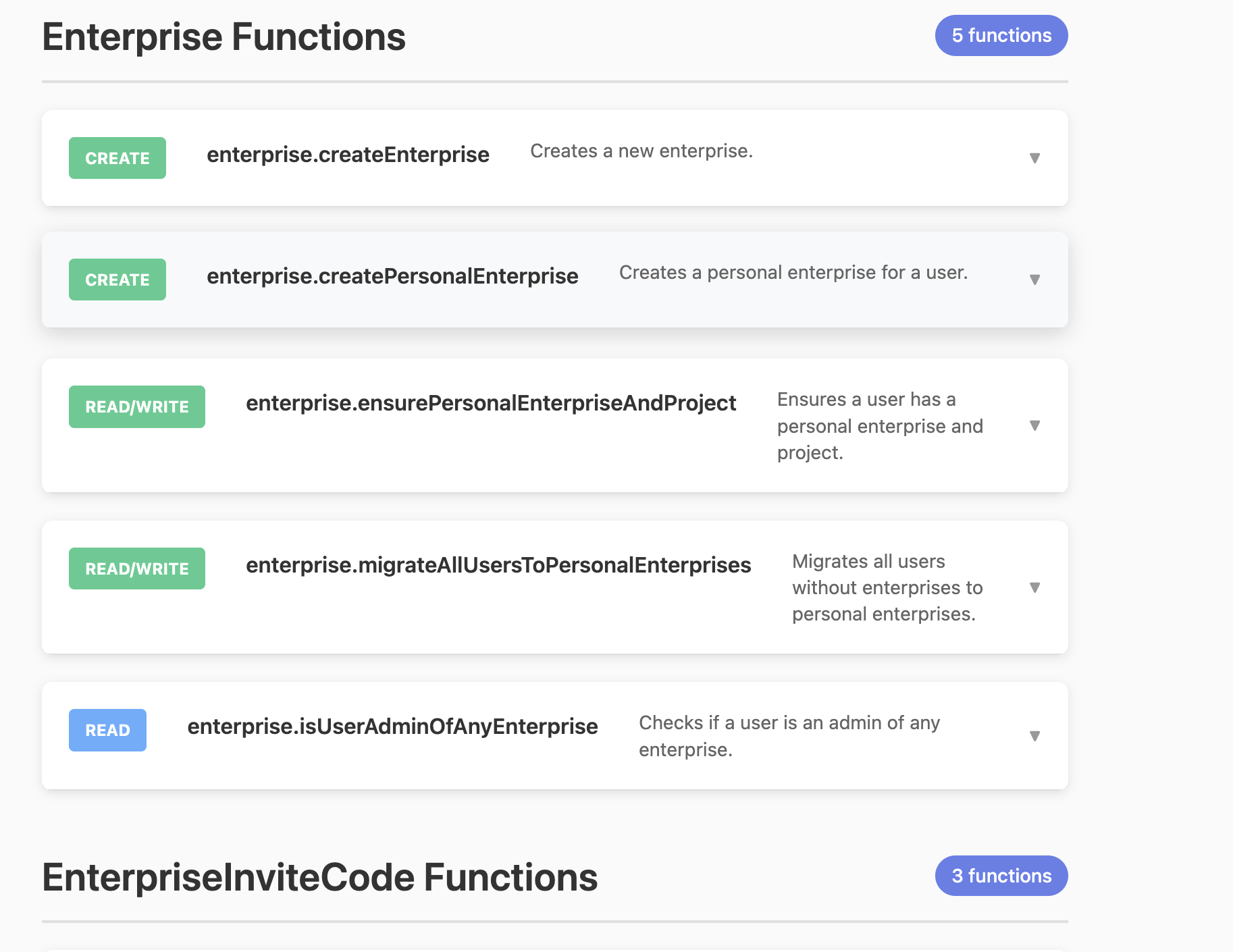1233x952 pixels.
Task: Click the '3 functions' count badge
Action: (x=1001, y=876)
